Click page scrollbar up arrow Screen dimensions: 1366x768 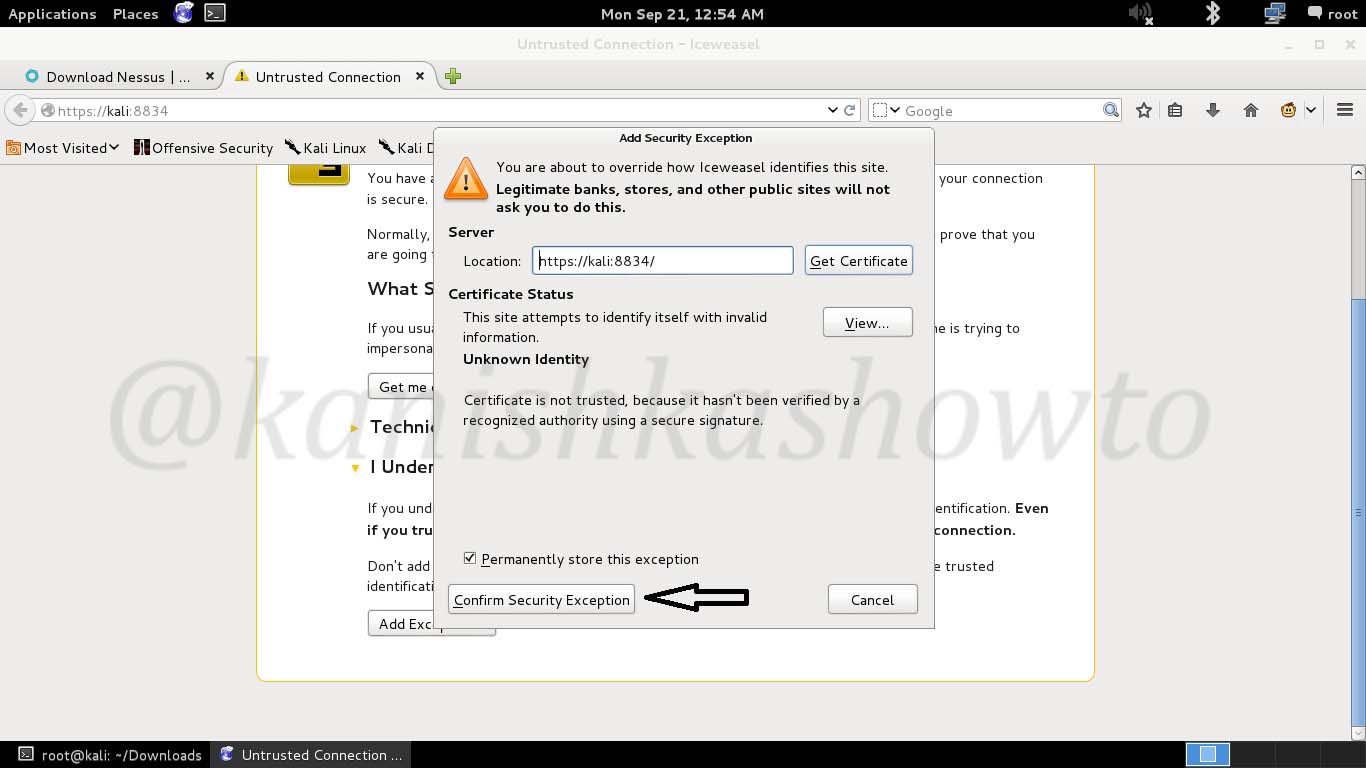(1357, 173)
